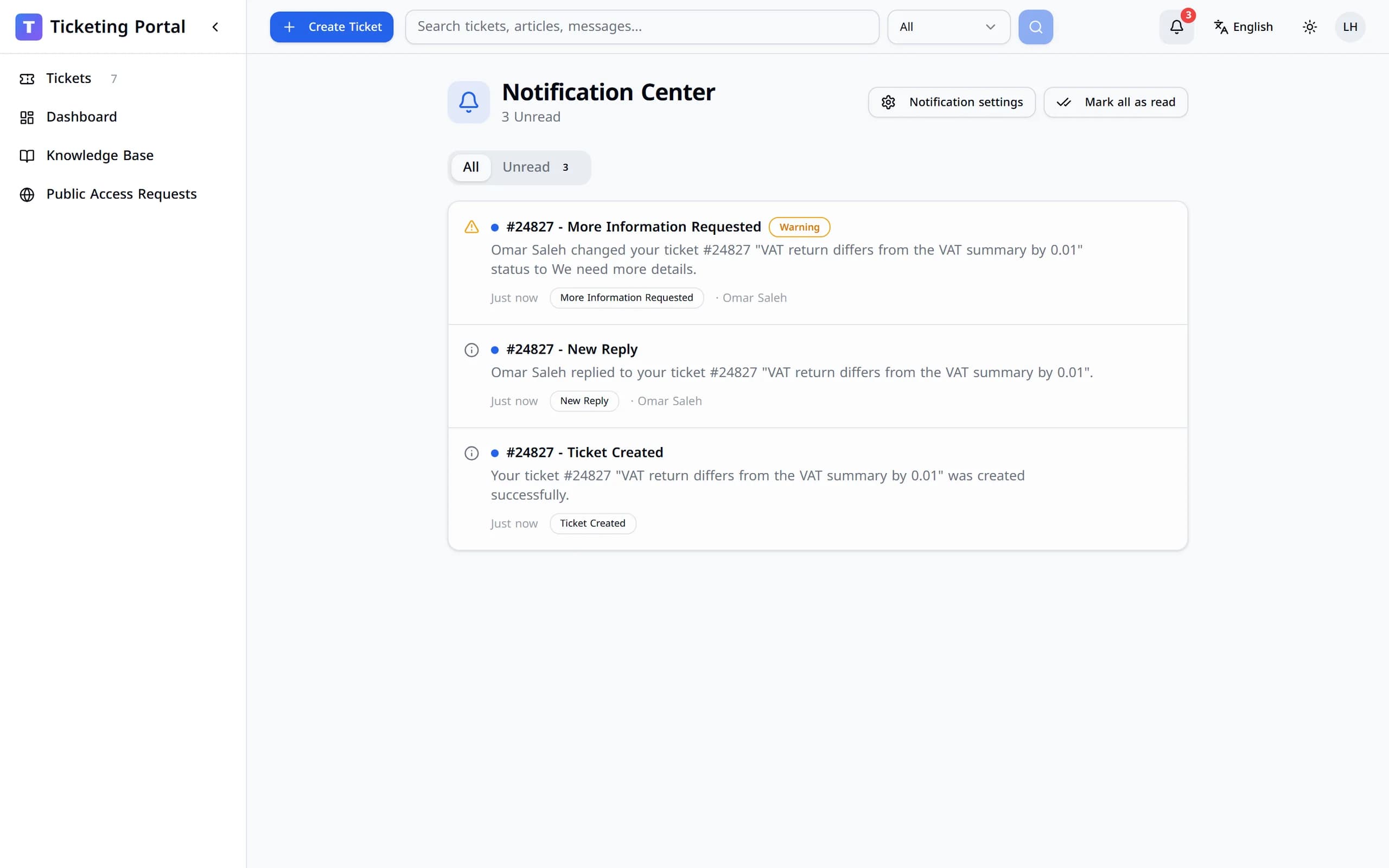Open the #24827 - New Reply notification
Screen dimensions: 1389x868
click(572, 349)
